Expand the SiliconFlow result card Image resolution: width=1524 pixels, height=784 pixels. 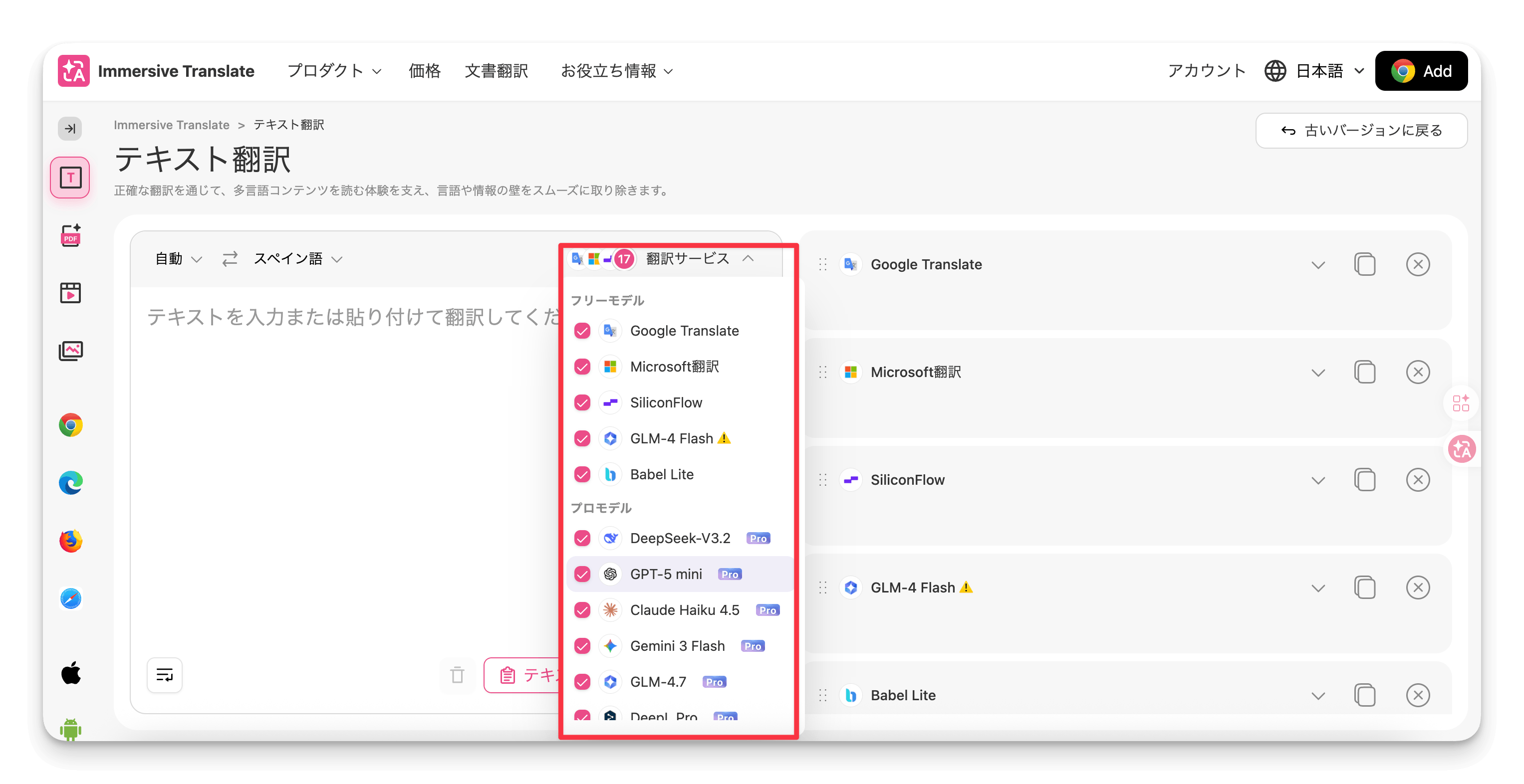1317,480
